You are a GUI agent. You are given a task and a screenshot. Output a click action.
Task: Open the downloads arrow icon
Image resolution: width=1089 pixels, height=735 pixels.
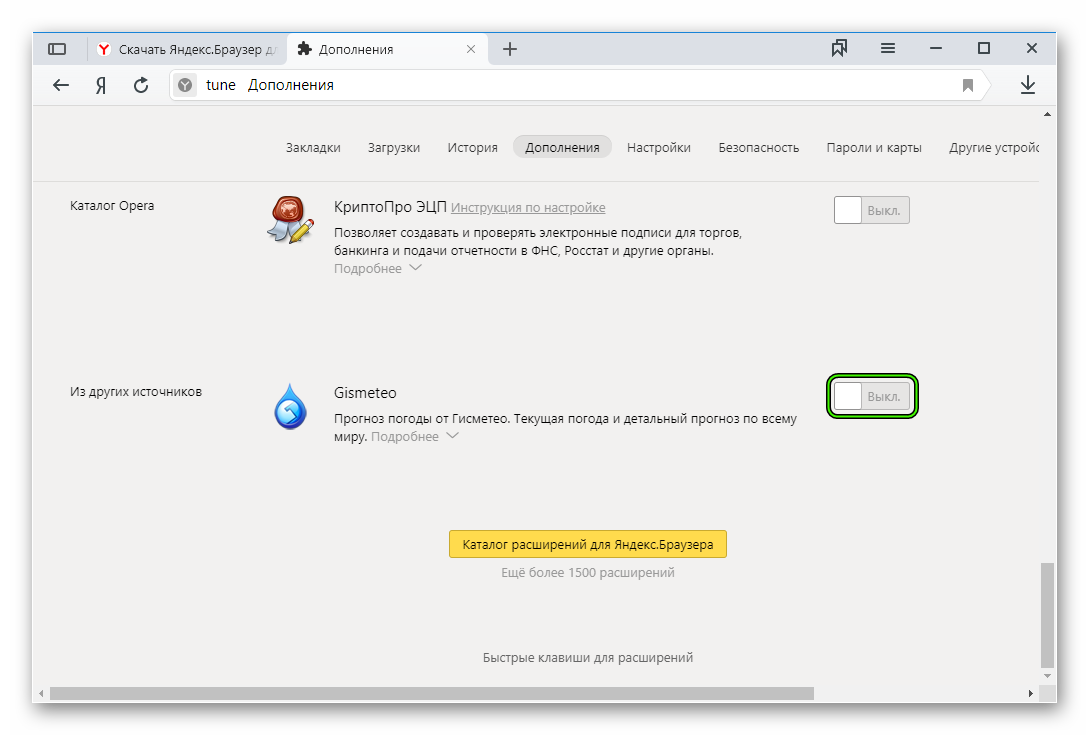point(1028,85)
